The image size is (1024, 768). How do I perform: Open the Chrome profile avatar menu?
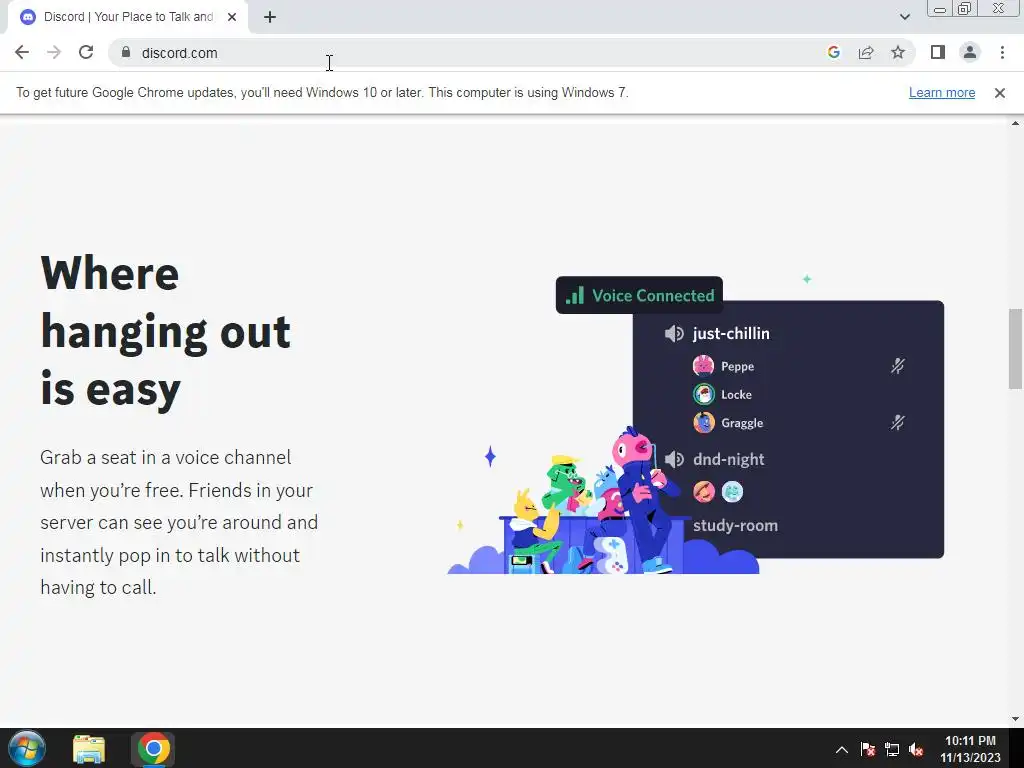click(x=970, y=52)
